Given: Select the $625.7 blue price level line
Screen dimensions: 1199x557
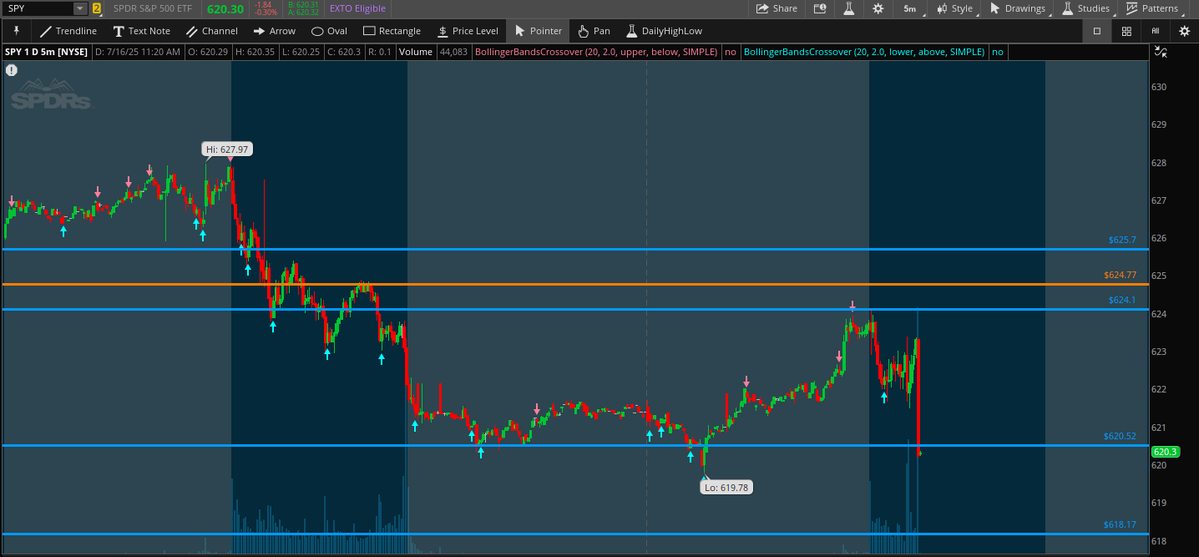Looking at the screenshot, I should click(x=575, y=249).
